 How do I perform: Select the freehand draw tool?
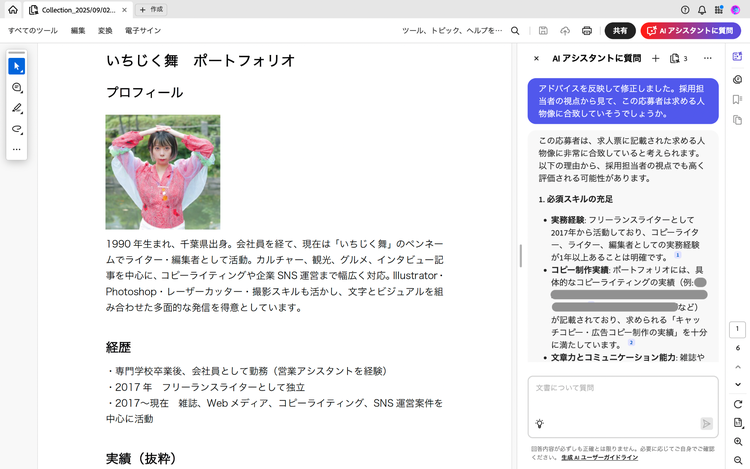point(17,129)
